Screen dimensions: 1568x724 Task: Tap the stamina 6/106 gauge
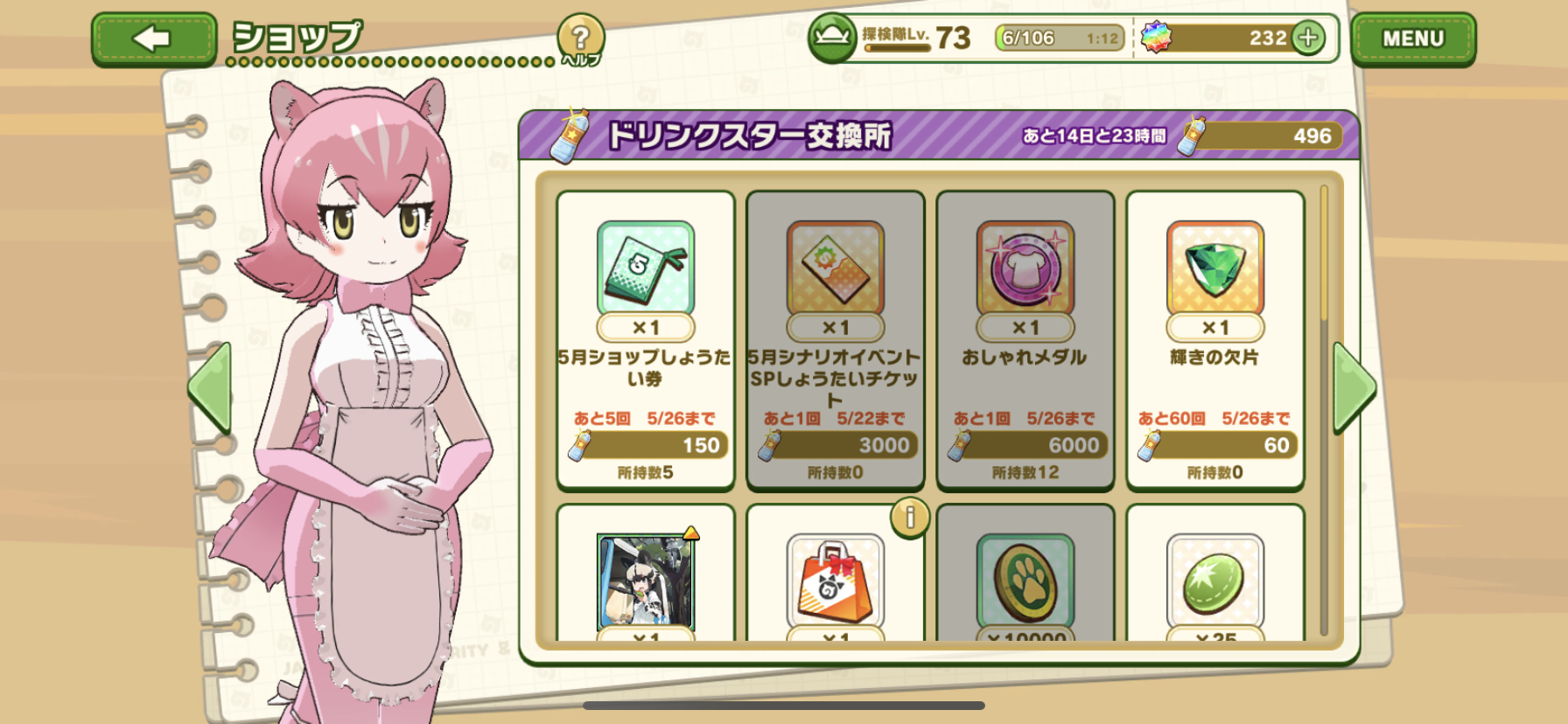pos(1060,38)
